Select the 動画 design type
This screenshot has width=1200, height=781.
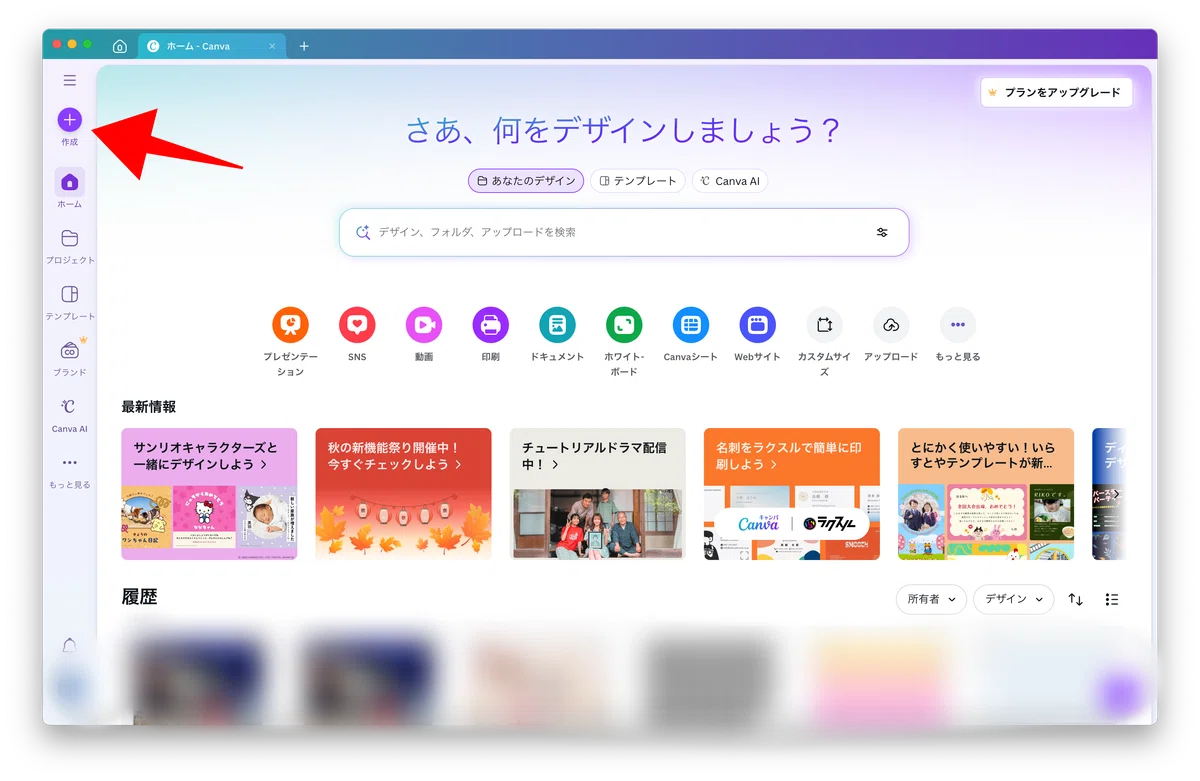click(x=424, y=324)
